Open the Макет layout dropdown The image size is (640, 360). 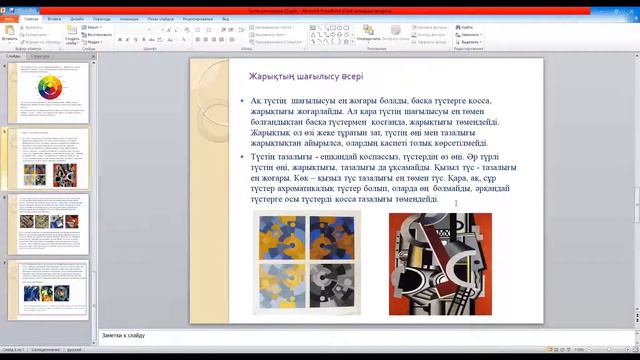pyautogui.click(x=92, y=27)
